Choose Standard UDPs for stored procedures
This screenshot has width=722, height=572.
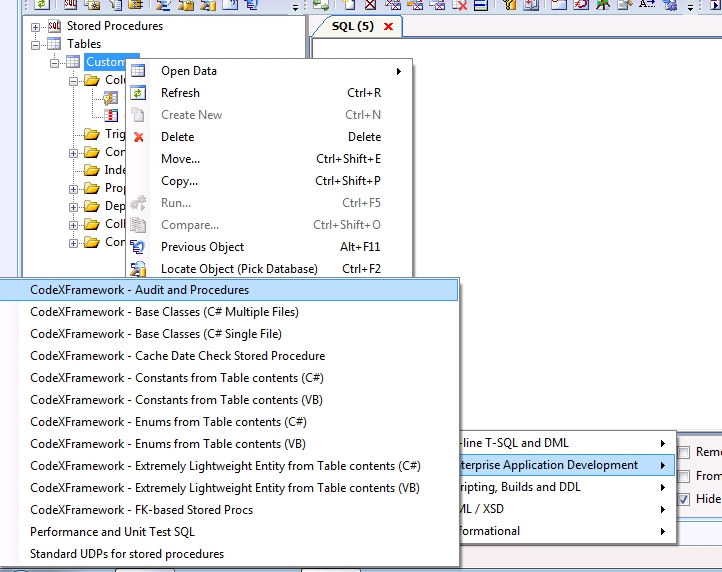click(x=229, y=554)
